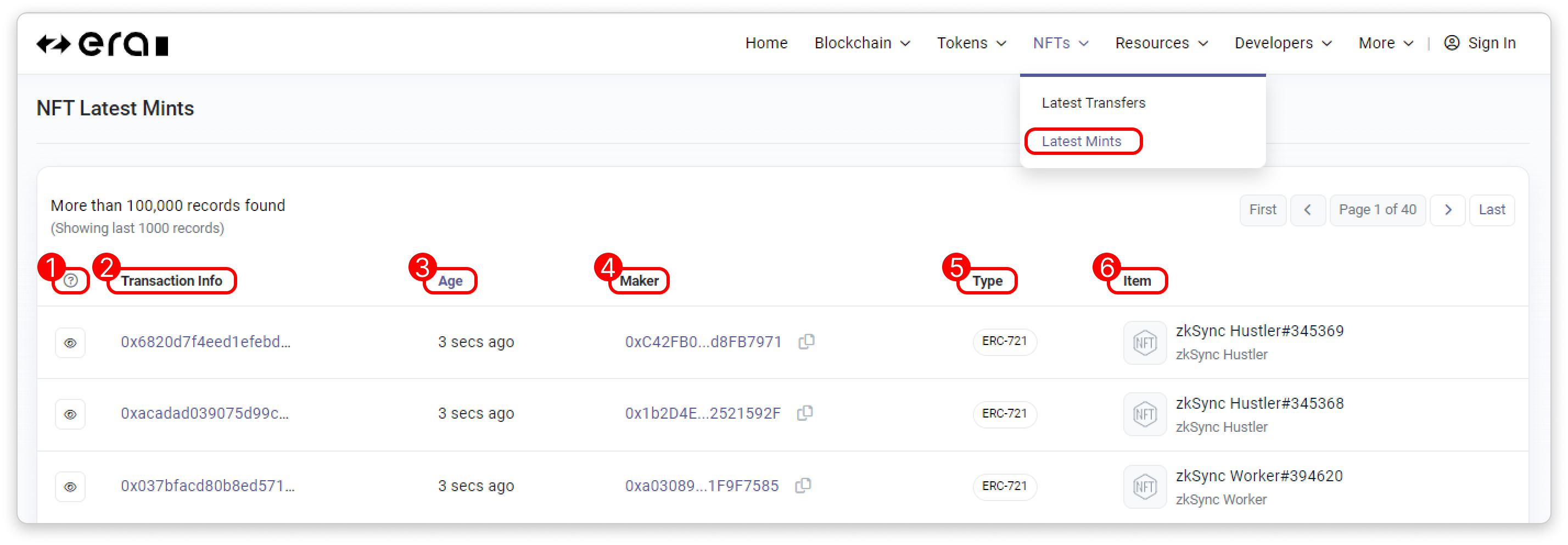Open the Tokens dropdown menu
Screen dimensions: 1568x545
pyautogui.click(x=971, y=43)
